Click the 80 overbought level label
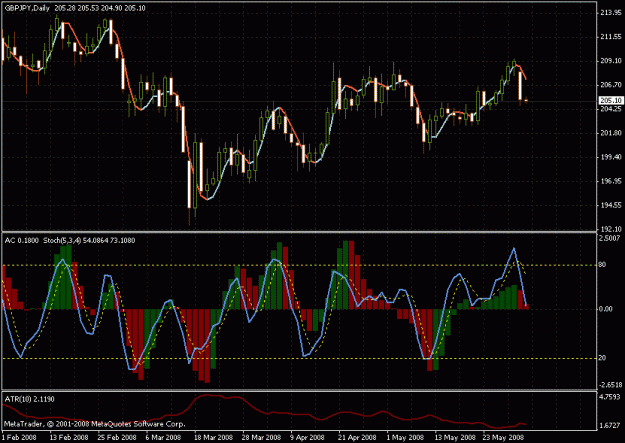 pos(602,265)
